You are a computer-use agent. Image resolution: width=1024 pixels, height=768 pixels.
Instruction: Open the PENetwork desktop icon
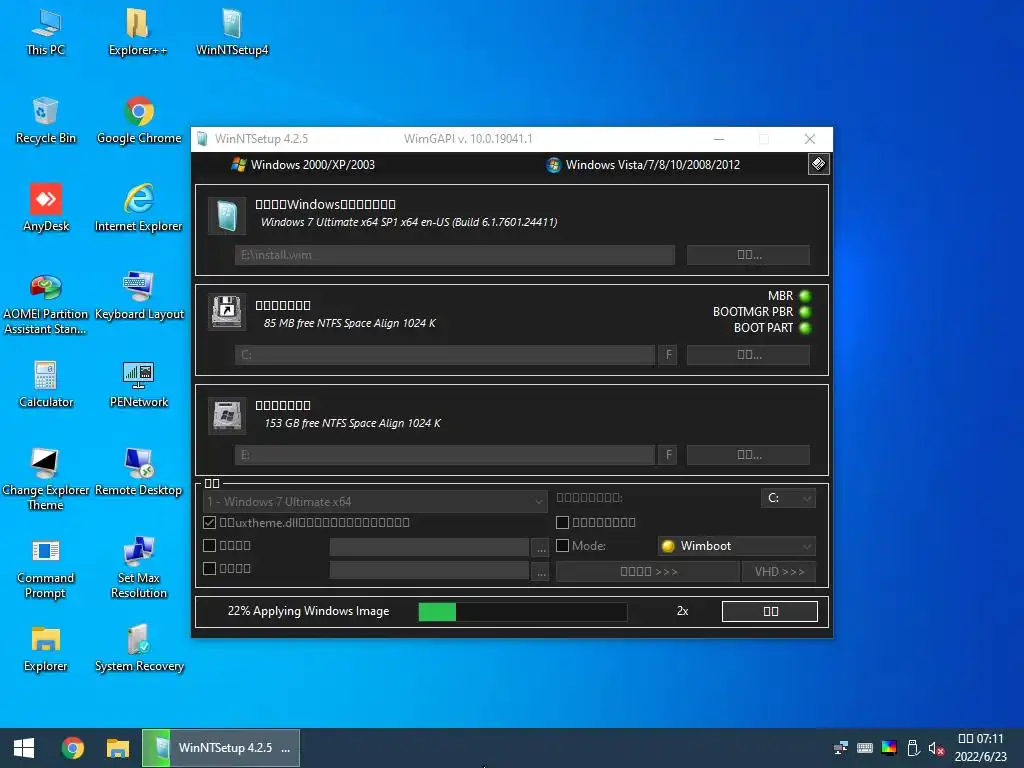(138, 385)
